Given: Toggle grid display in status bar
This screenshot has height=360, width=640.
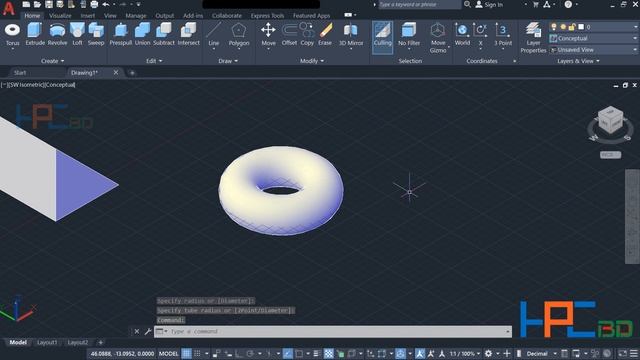Looking at the screenshot, I should pos(187,353).
